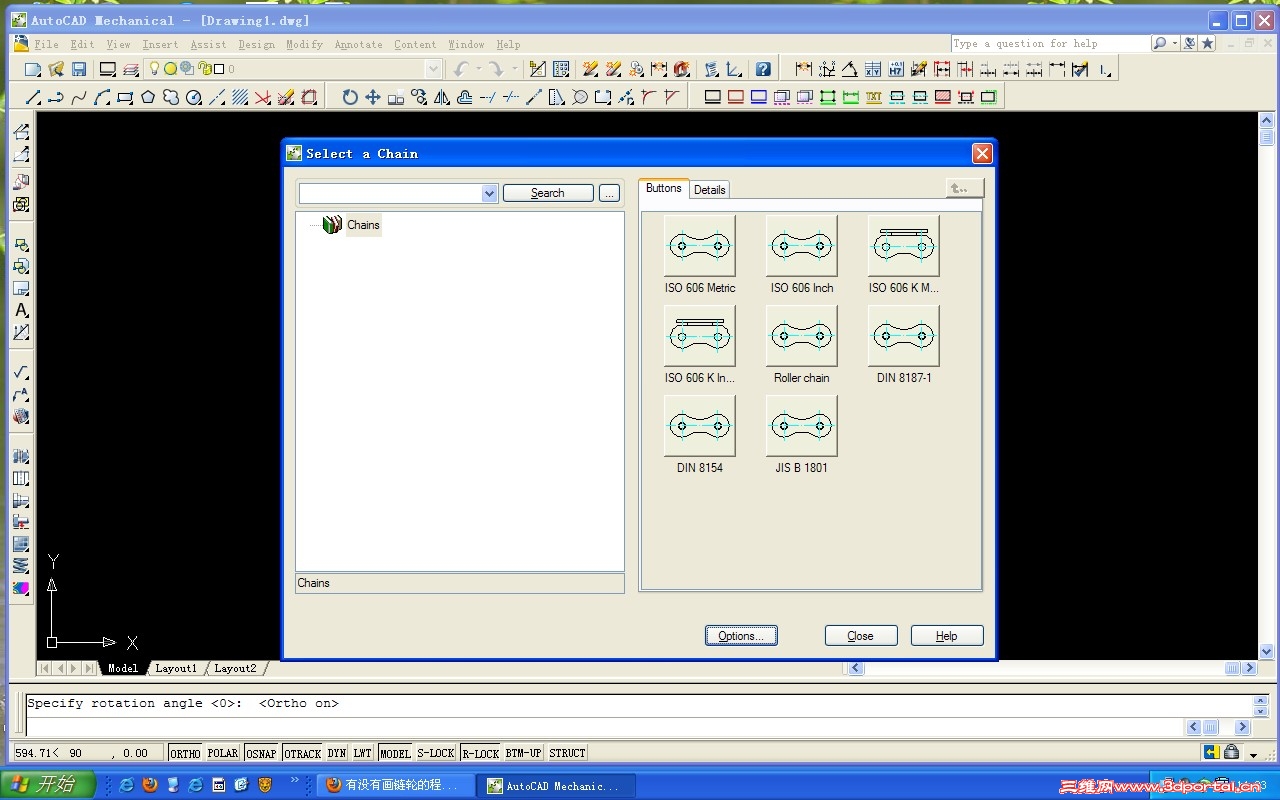Select the Mirror tool
Screen dimensions: 1280x800
tap(442, 97)
